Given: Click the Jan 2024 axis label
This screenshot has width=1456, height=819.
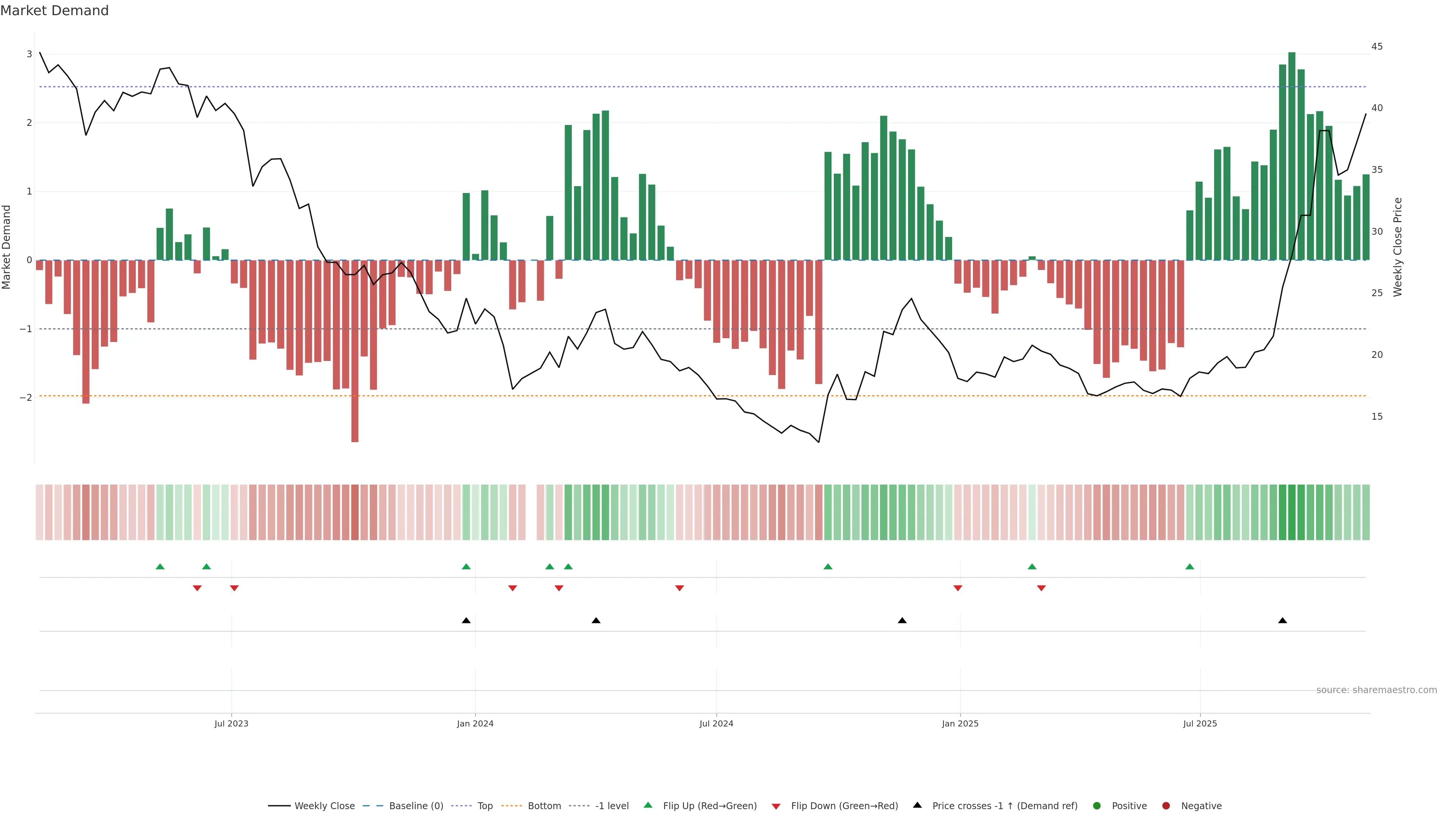Looking at the screenshot, I should coord(475,723).
